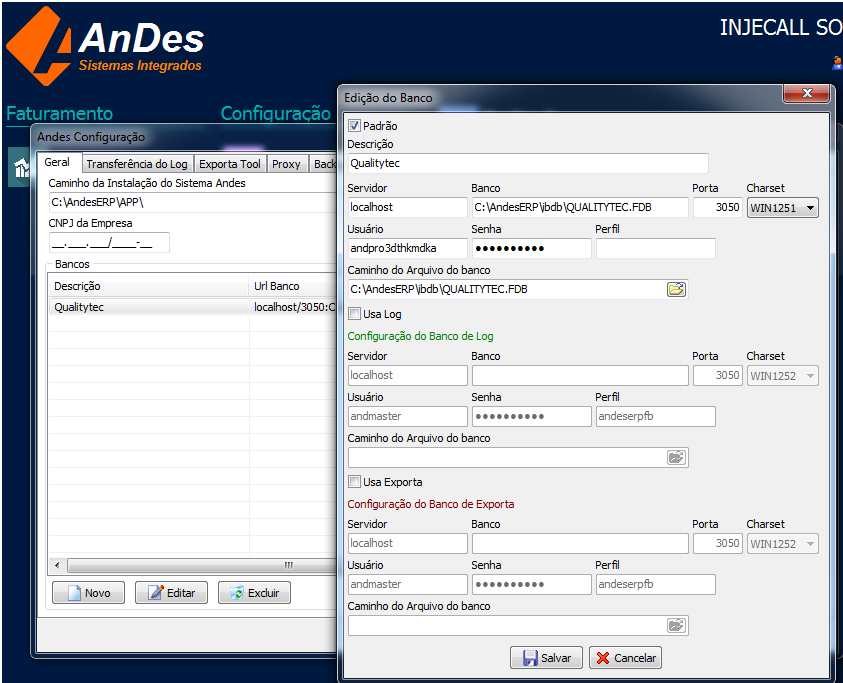Image resolution: width=843 pixels, height=683 pixels.
Task: Open the export bank Charset dropdown
Action: (x=783, y=543)
